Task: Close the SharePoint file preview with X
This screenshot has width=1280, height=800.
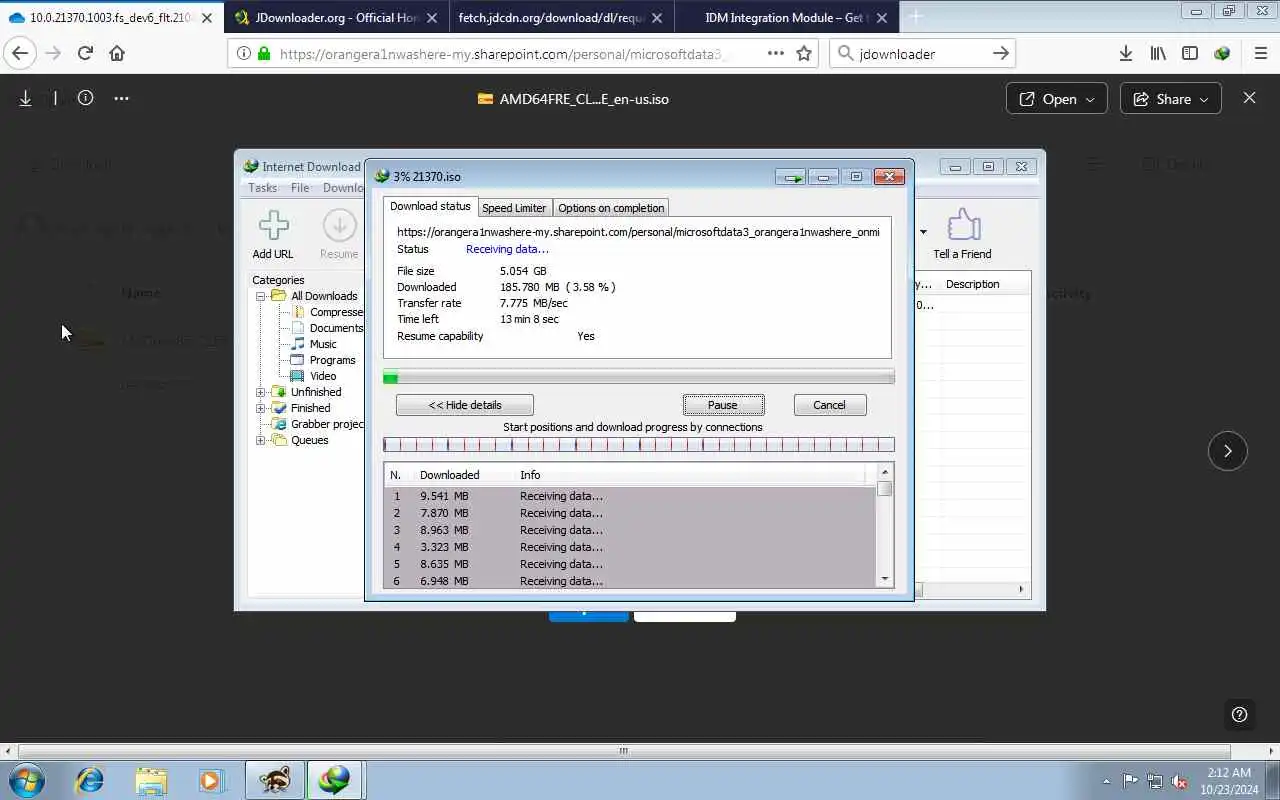Action: point(1249,98)
